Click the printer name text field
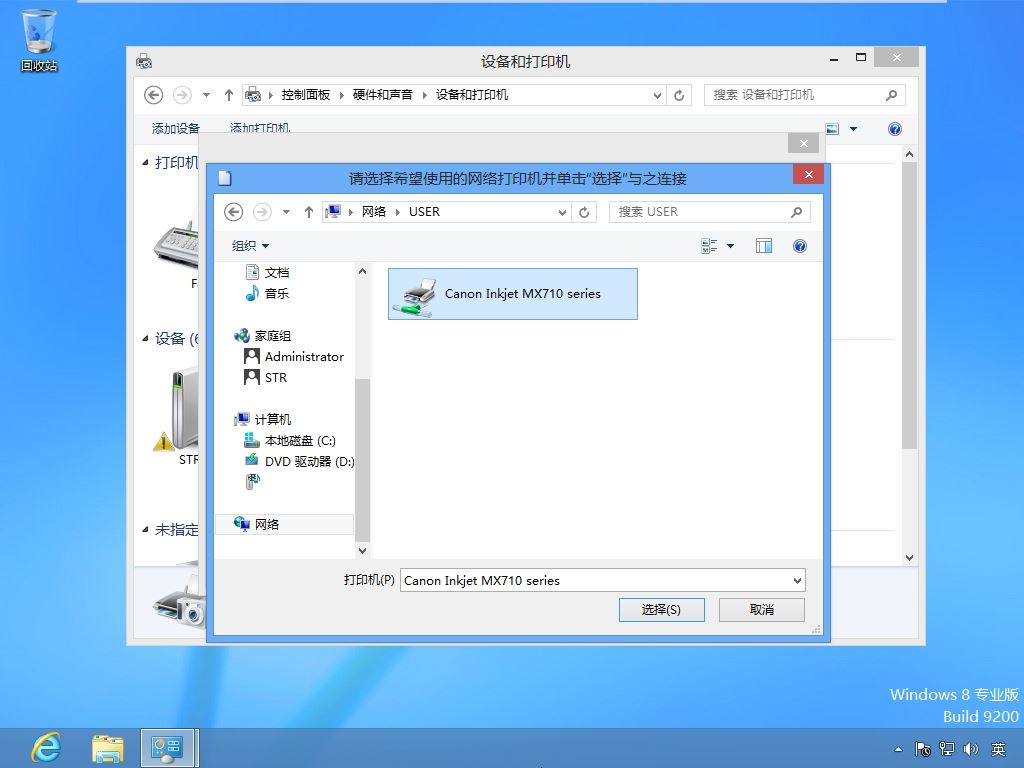Screen dimensions: 1024x768 click(x=594, y=581)
